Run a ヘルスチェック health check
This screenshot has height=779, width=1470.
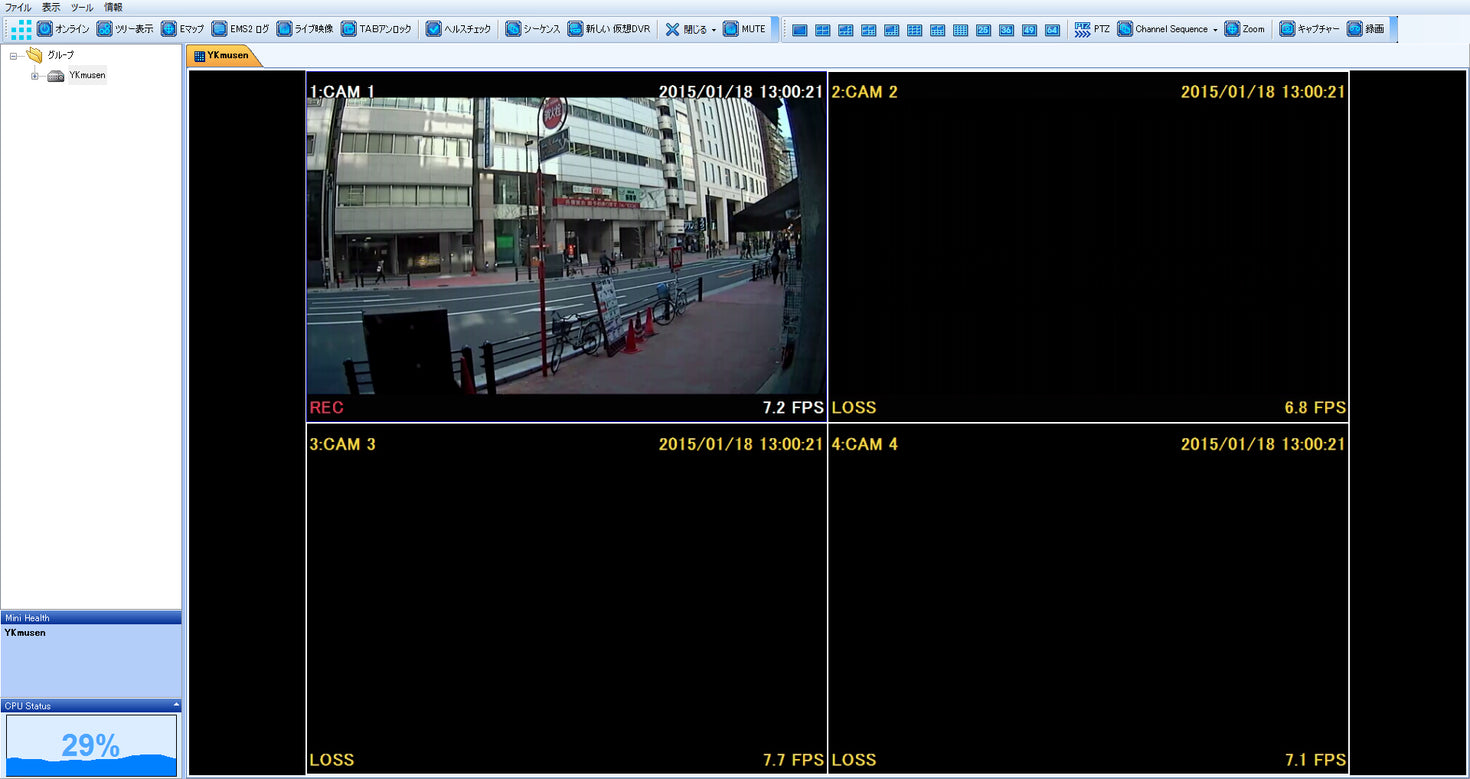tap(460, 29)
